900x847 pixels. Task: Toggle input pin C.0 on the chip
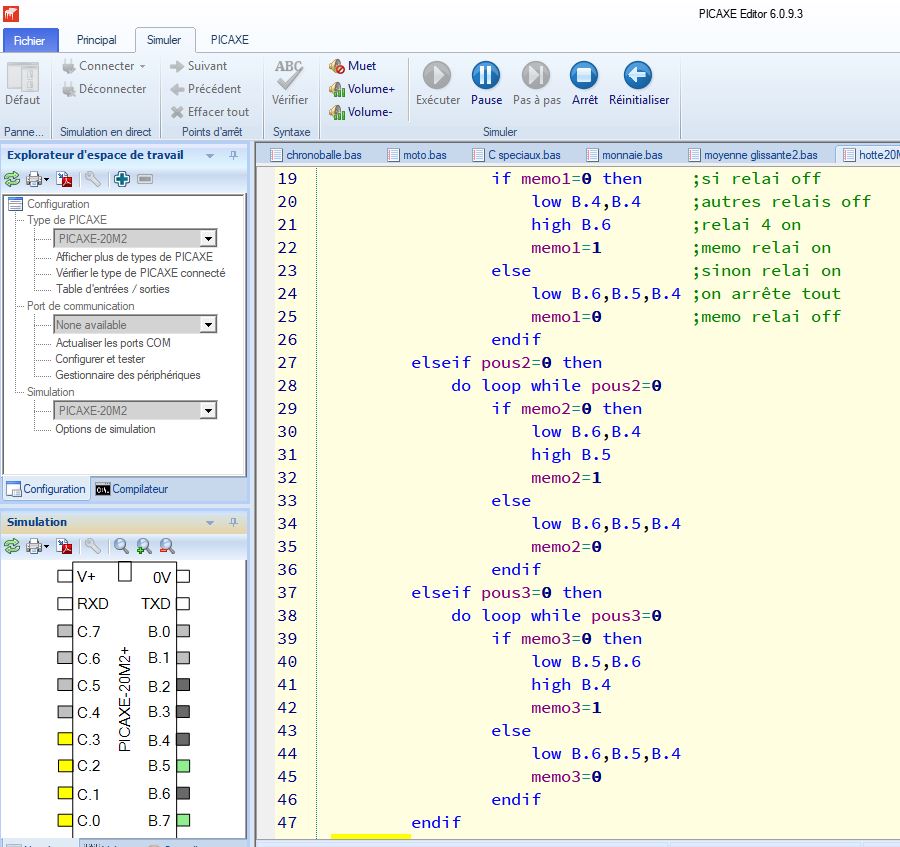(x=64, y=821)
